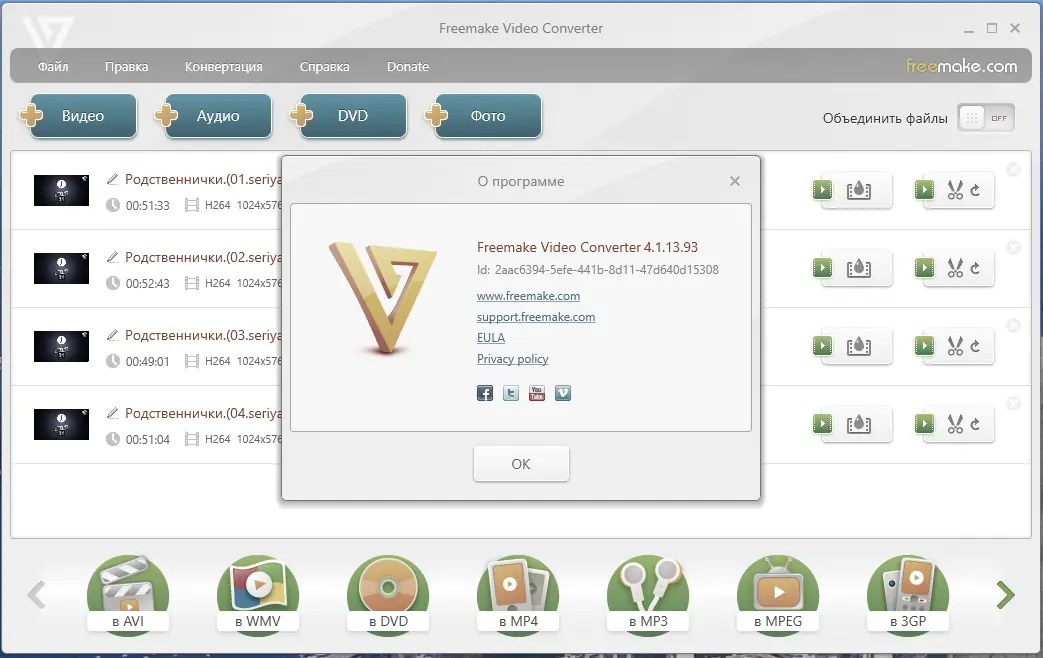Add a new file with the Видео button
The width and height of the screenshot is (1043, 658).
click(80, 115)
